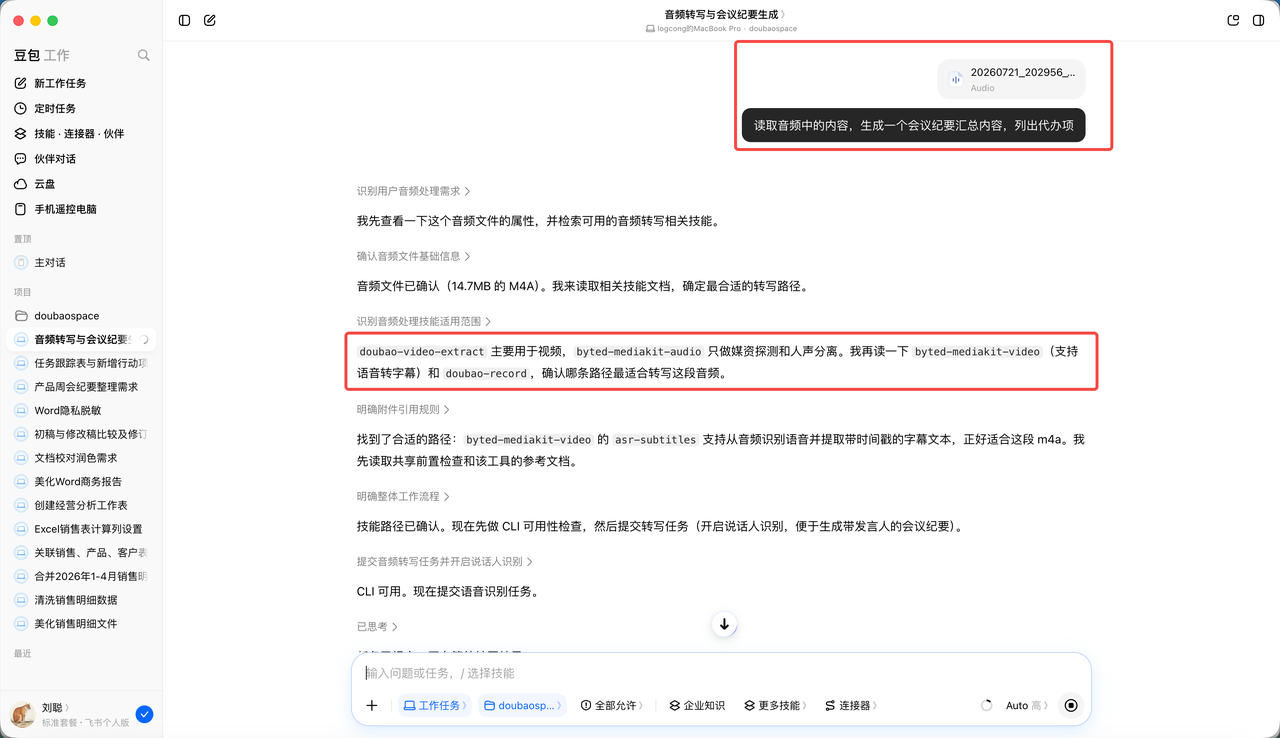Jump to the latest message with the down arrow
1280x738 pixels.
(x=724, y=624)
